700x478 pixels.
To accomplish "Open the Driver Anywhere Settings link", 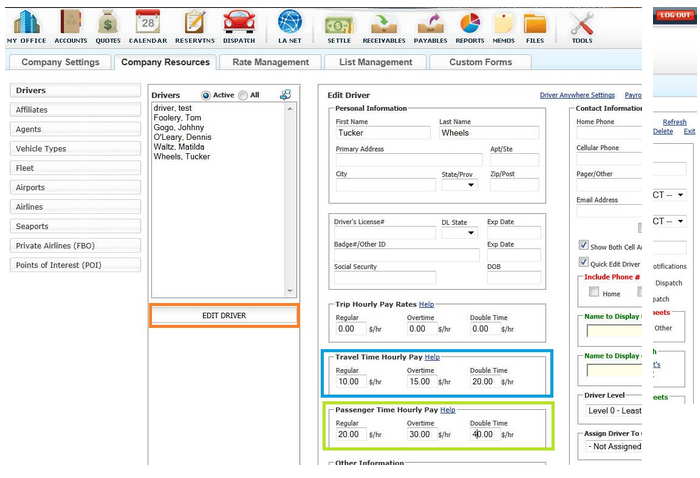I will point(577,95).
